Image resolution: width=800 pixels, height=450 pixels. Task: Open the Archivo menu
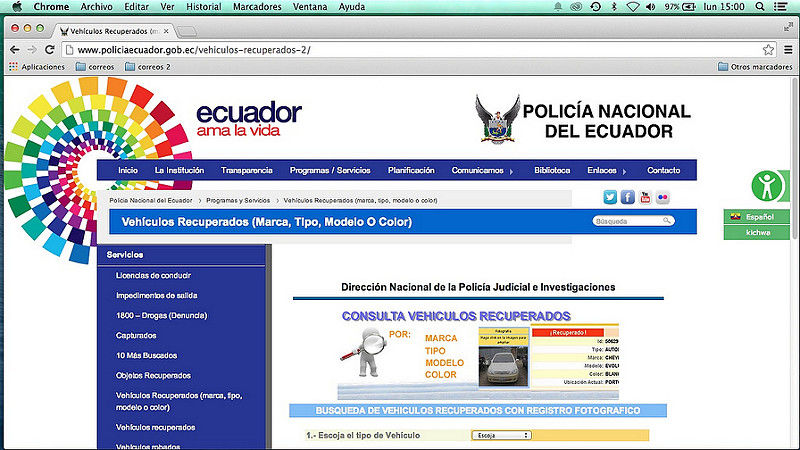click(96, 7)
